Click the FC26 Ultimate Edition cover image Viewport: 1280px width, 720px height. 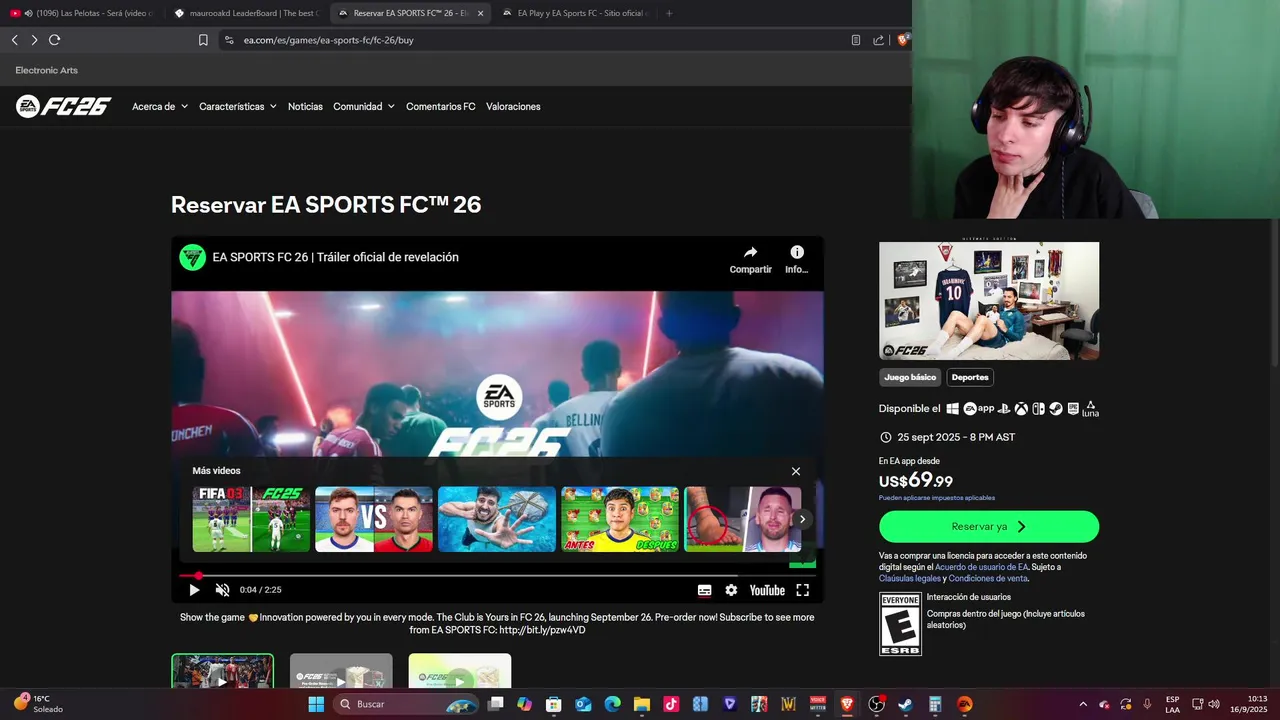click(x=989, y=300)
